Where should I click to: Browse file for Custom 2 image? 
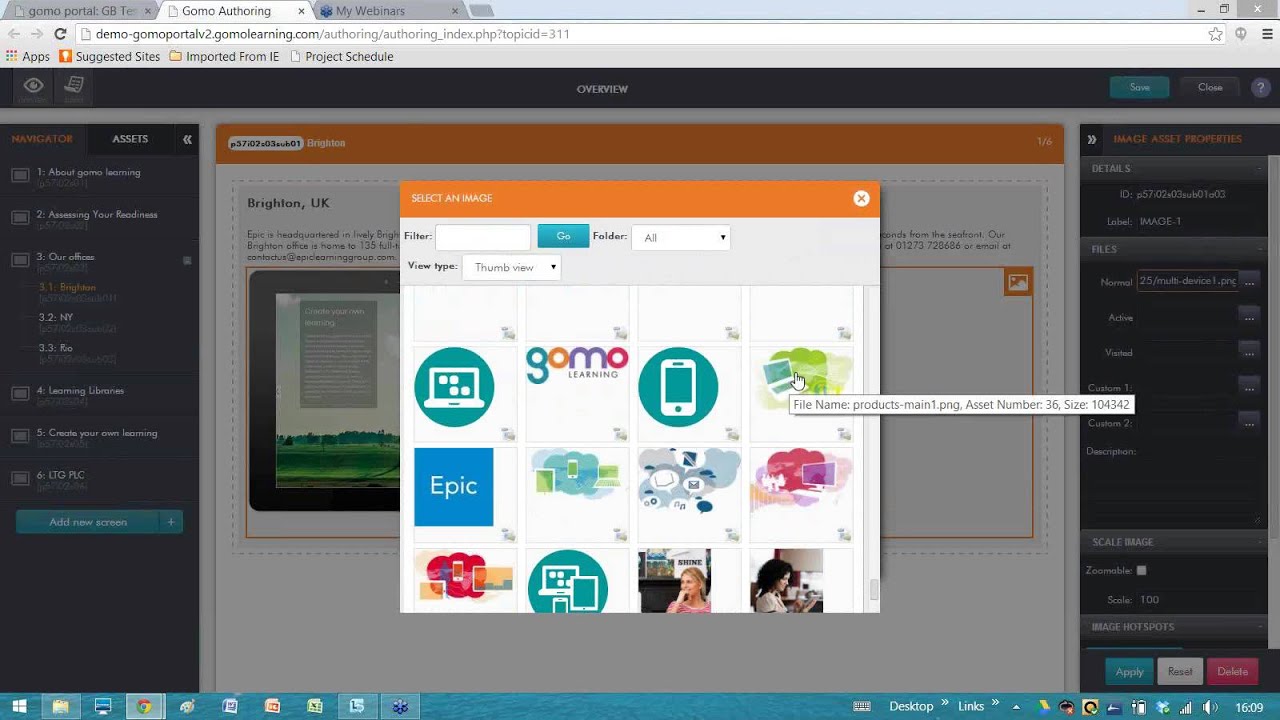pyautogui.click(x=1249, y=423)
